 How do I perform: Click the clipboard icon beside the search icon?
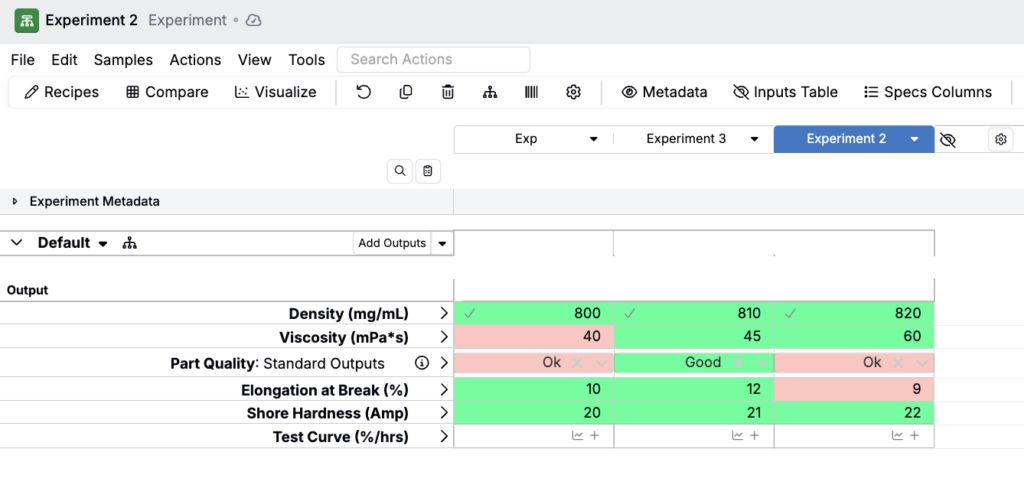(427, 171)
